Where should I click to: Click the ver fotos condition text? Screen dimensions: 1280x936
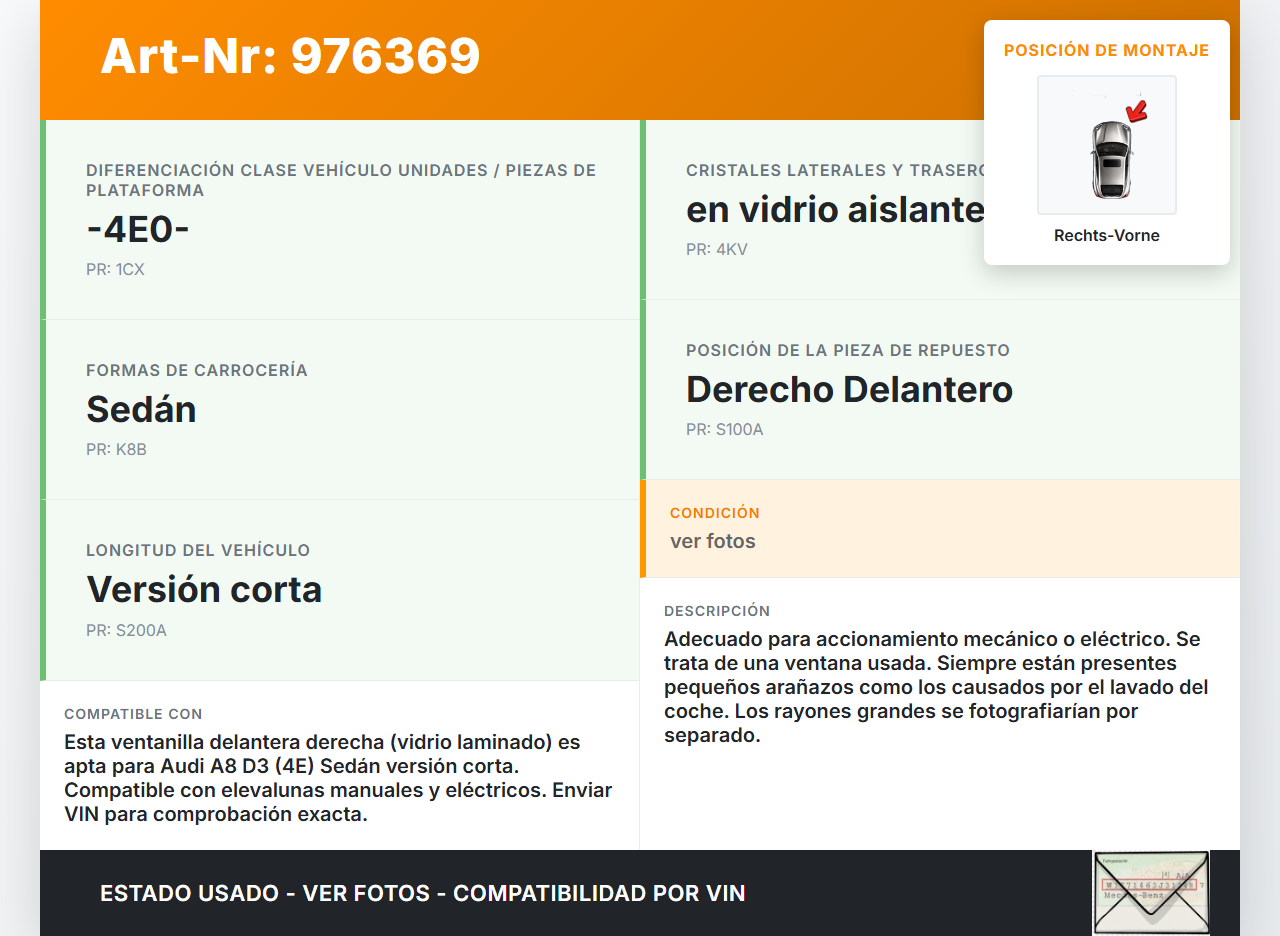[712, 541]
